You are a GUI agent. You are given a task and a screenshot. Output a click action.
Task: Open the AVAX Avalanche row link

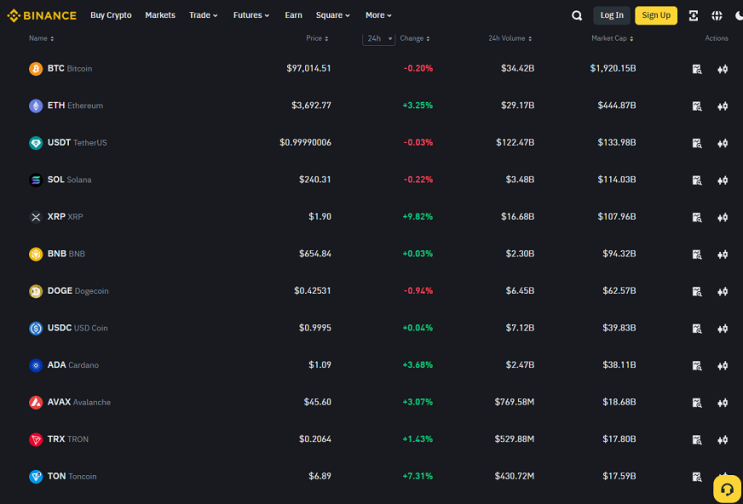[70, 402]
